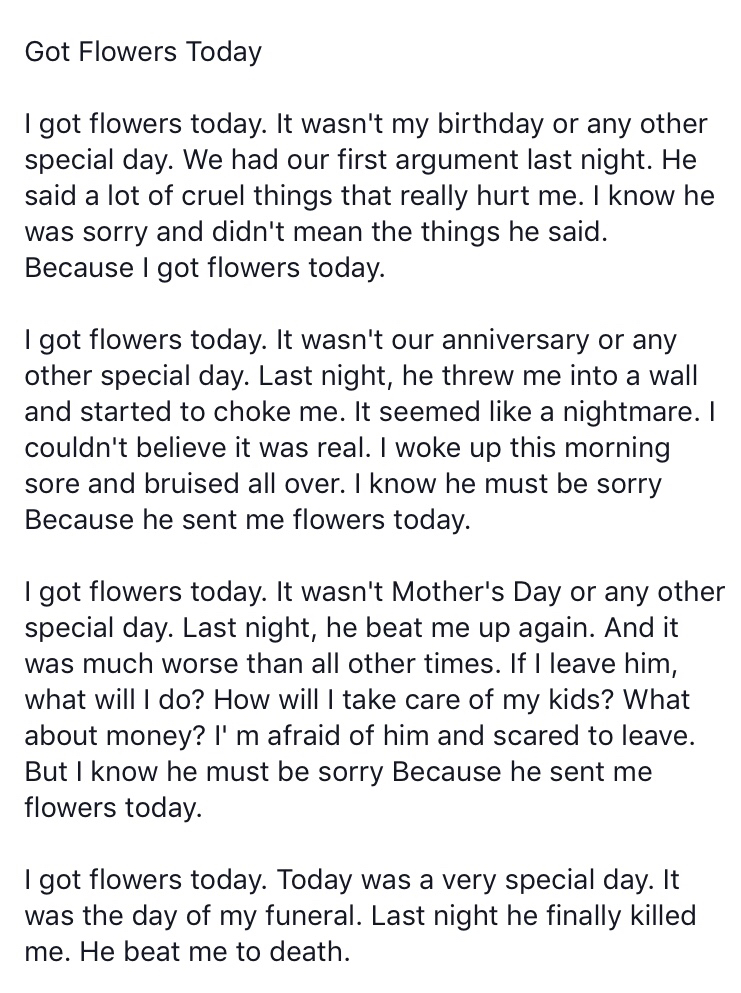This screenshot has width=741, height=993.
Task: Click the word 'funeral' in last paragraph
Action: [311, 916]
